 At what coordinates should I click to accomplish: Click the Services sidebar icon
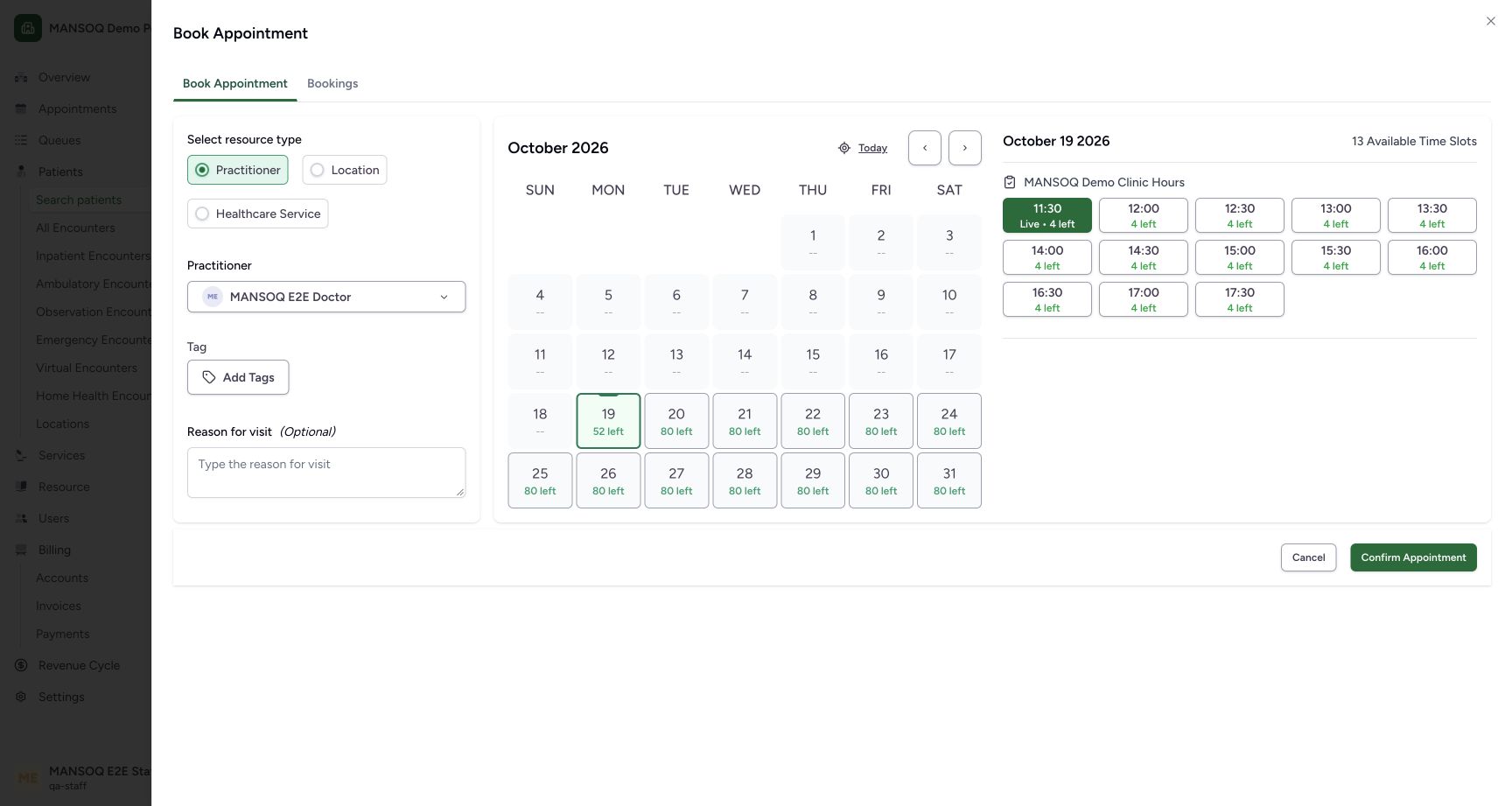click(x=21, y=455)
